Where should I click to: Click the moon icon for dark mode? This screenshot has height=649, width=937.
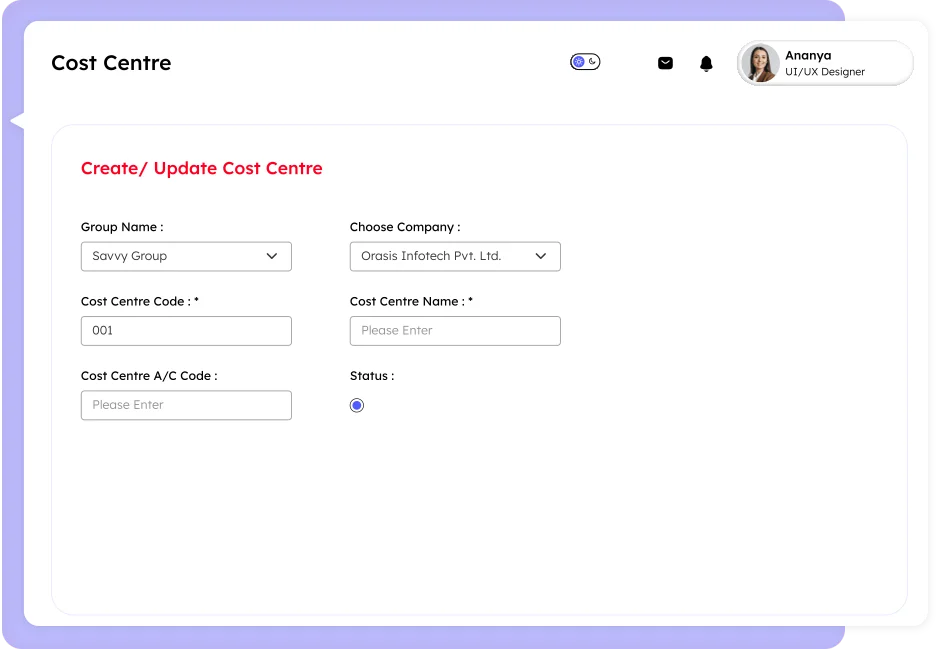[592, 62]
